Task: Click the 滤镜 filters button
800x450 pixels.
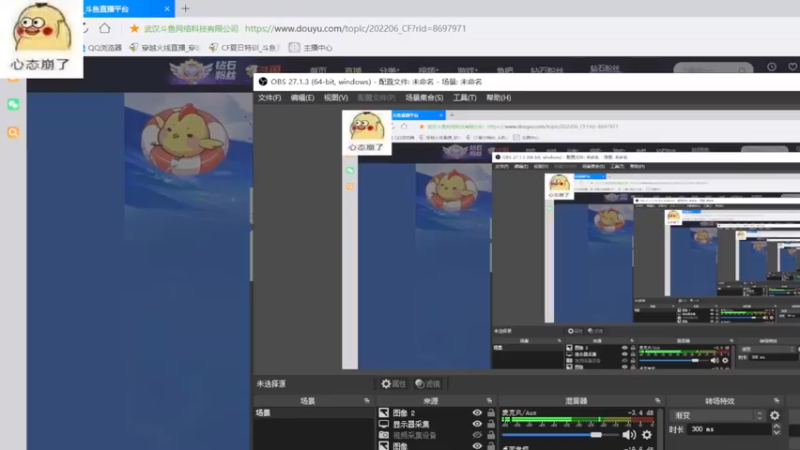Action: [x=428, y=384]
